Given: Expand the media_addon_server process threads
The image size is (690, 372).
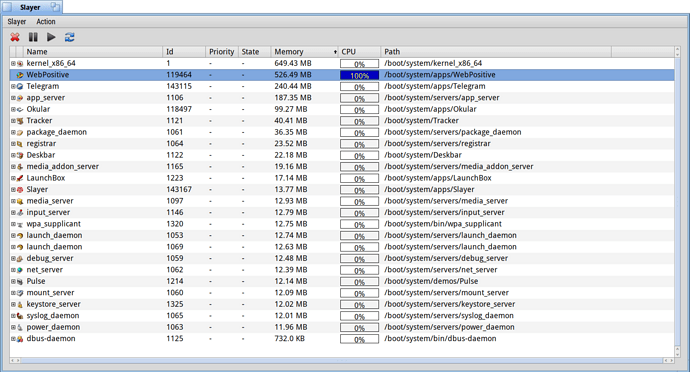Looking at the screenshot, I should click(x=13, y=166).
